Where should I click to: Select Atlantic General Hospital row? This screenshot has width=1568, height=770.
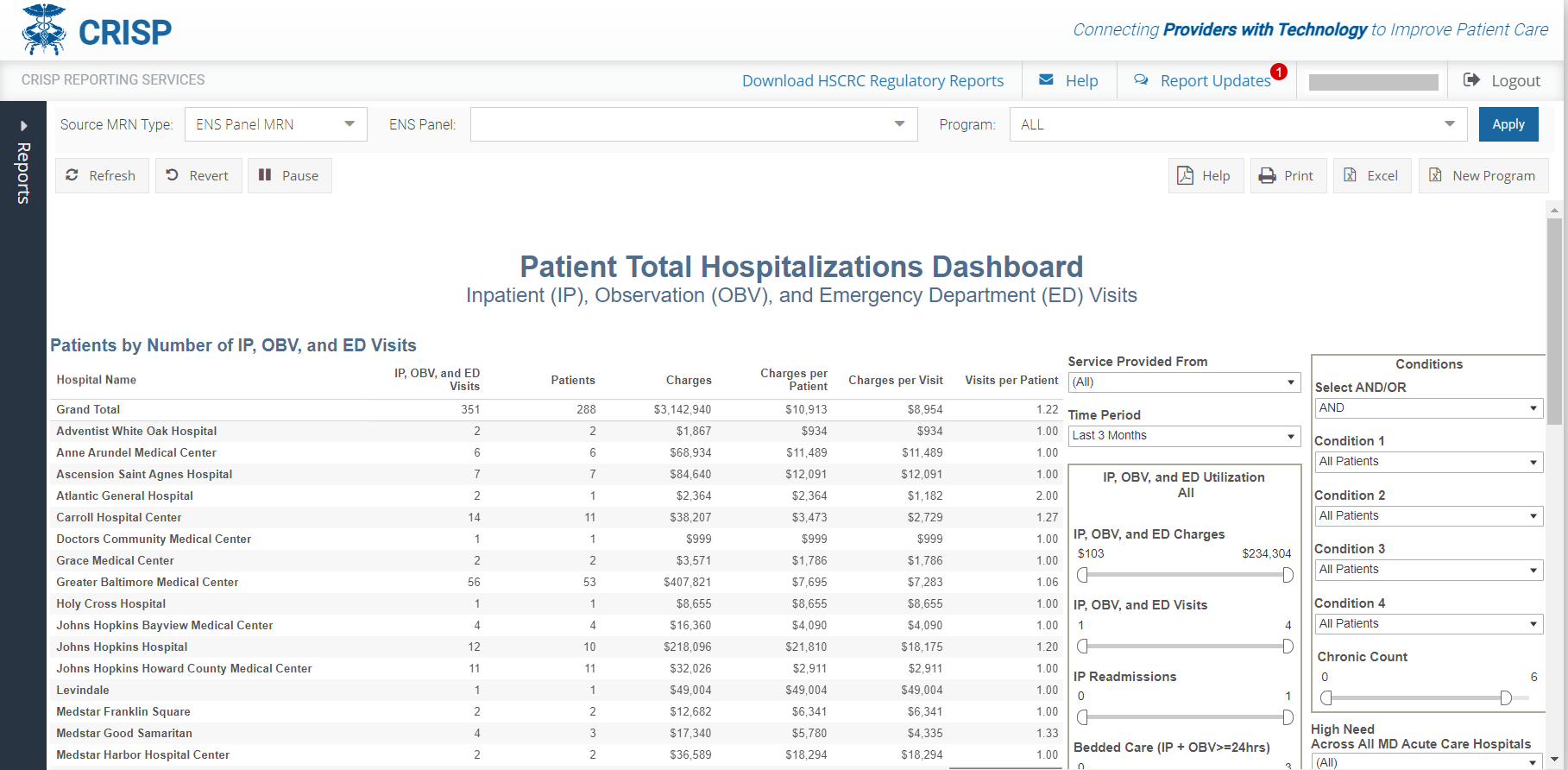pos(557,496)
